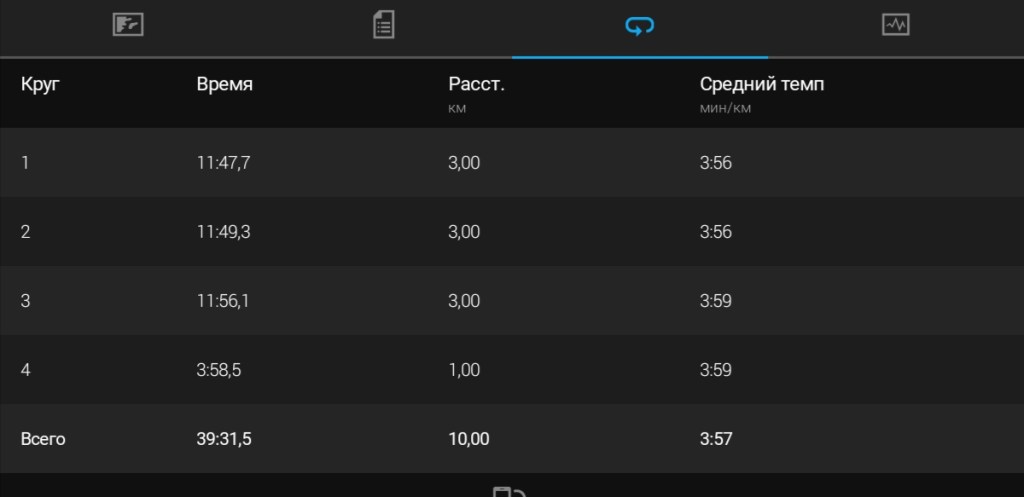Tap the partially visible icon at bottom center
This screenshot has height=497, width=1024.
coord(510,491)
